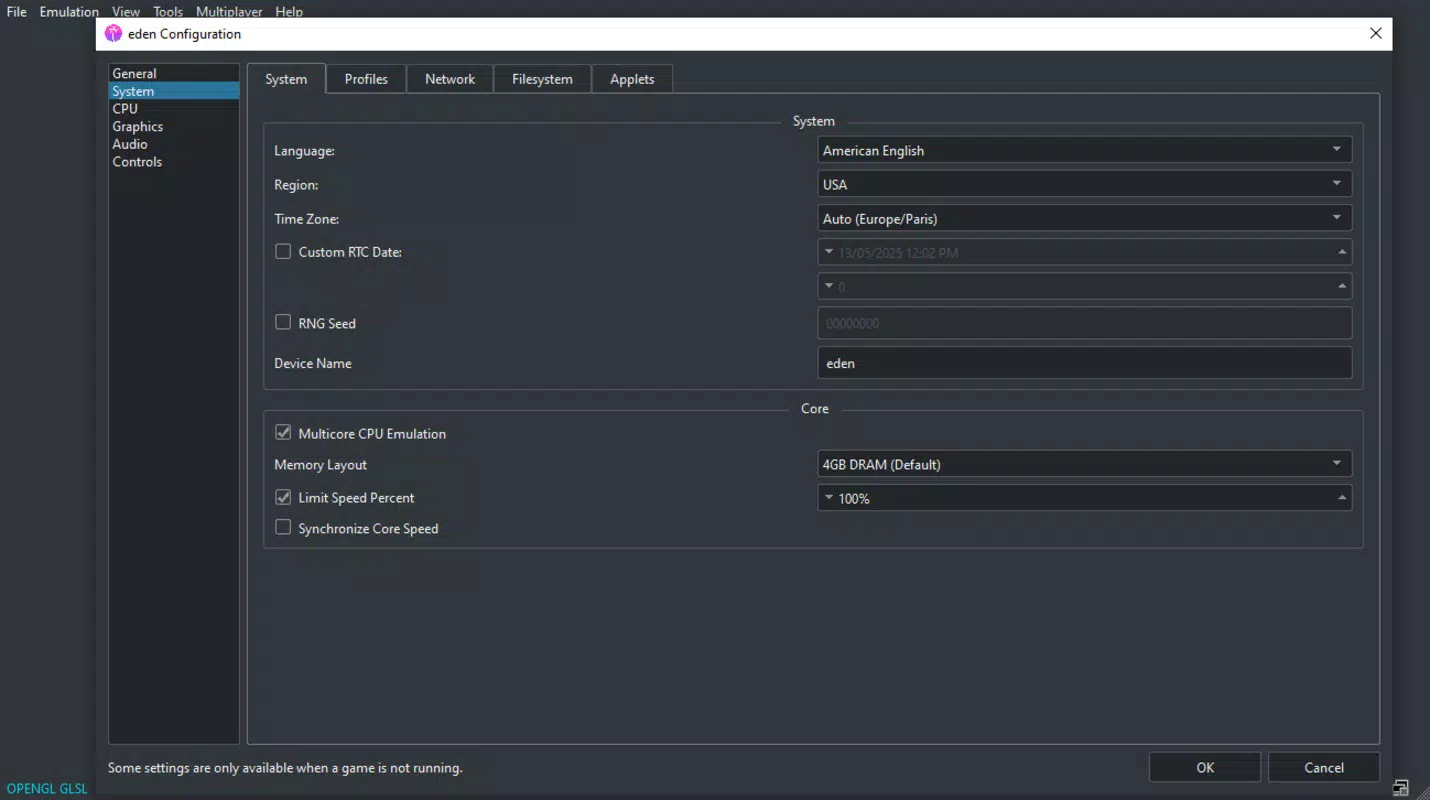Open the Language dropdown
The height and width of the screenshot is (800, 1430).
[x=1085, y=150]
